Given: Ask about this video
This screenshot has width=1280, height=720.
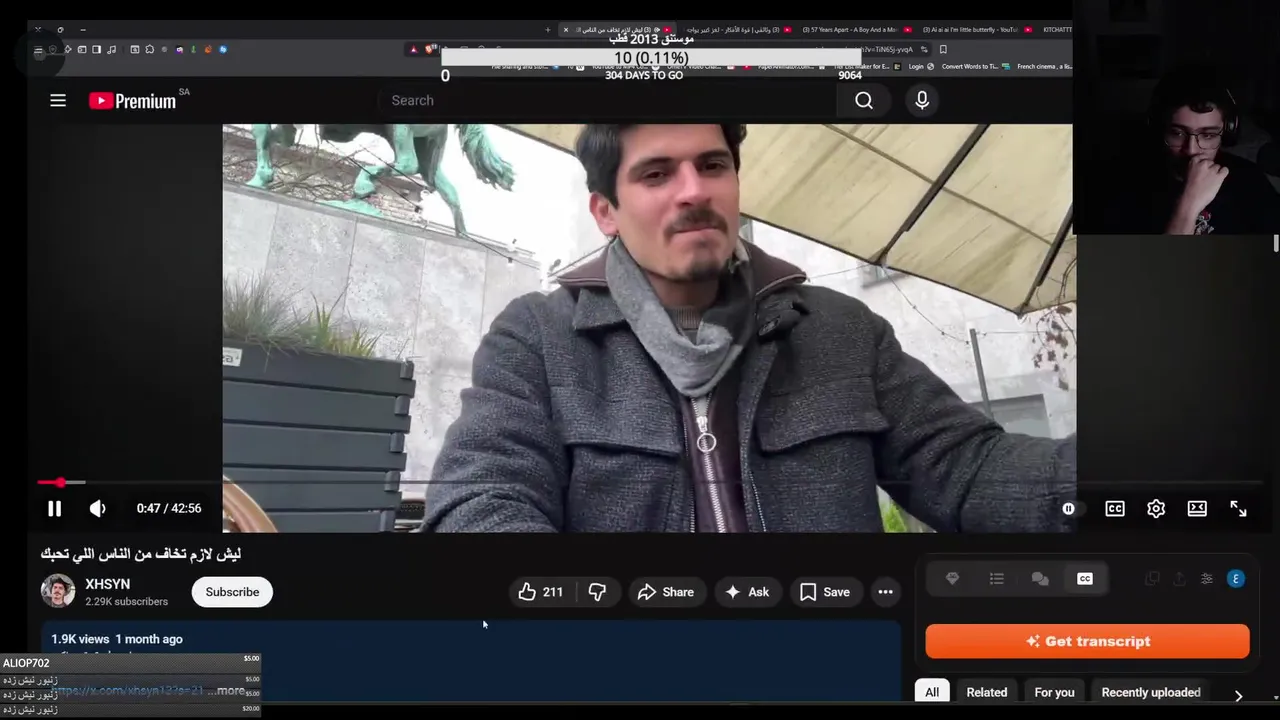Looking at the screenshot, I should tap(747, 592).
